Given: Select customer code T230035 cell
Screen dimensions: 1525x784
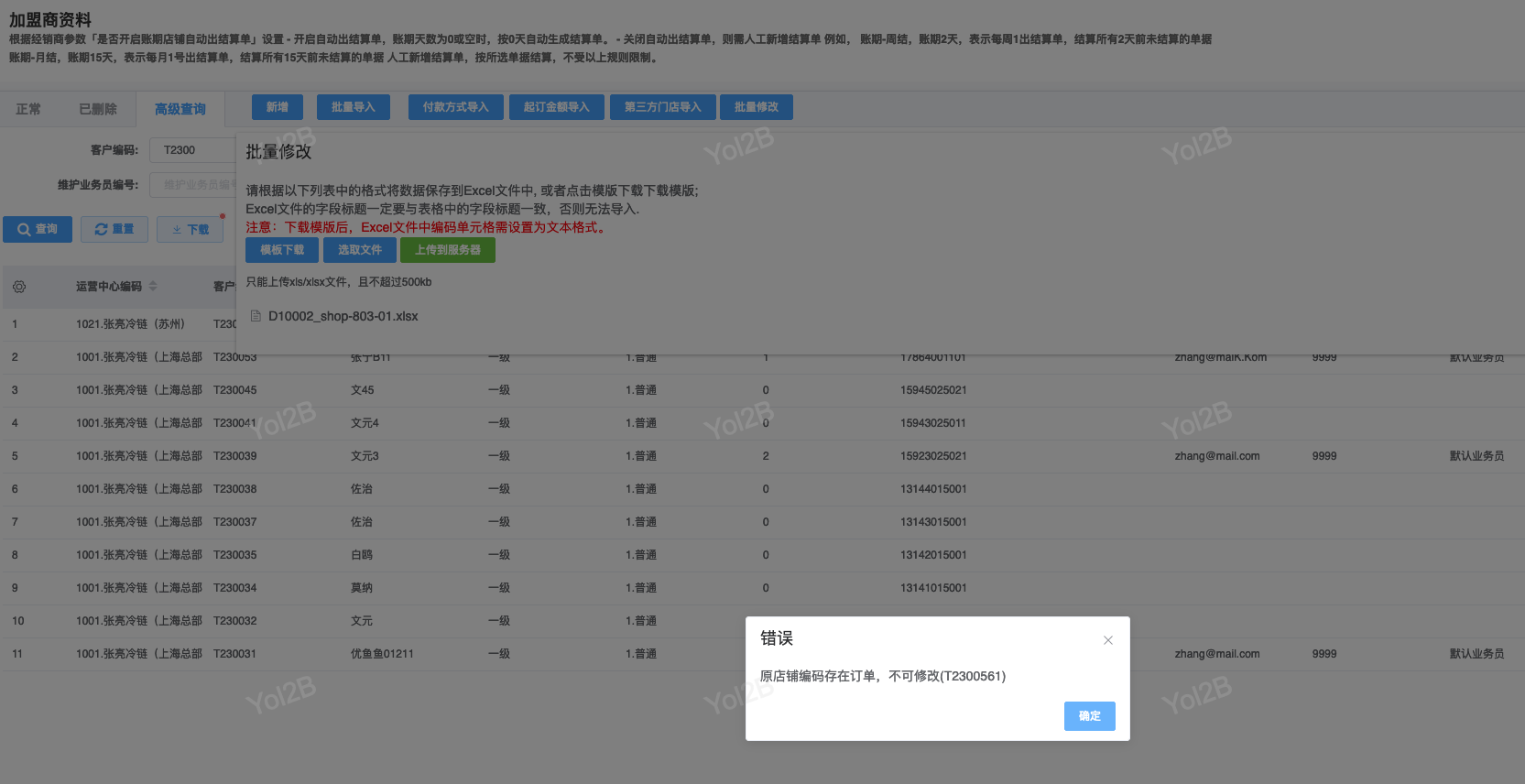Looking at the screenshot, I should coord(235,555).
